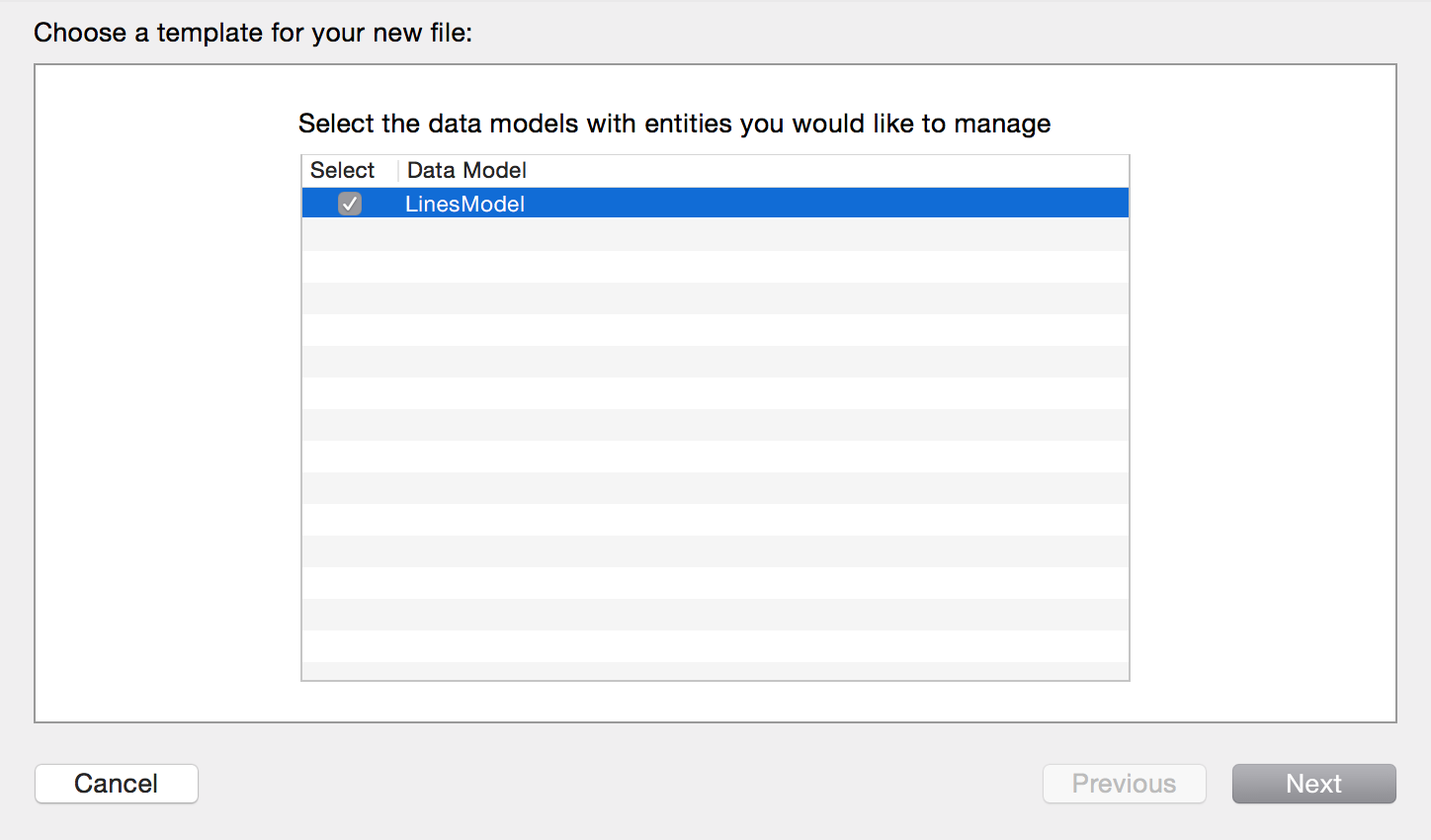Click the Select column header

click(342, 170)
